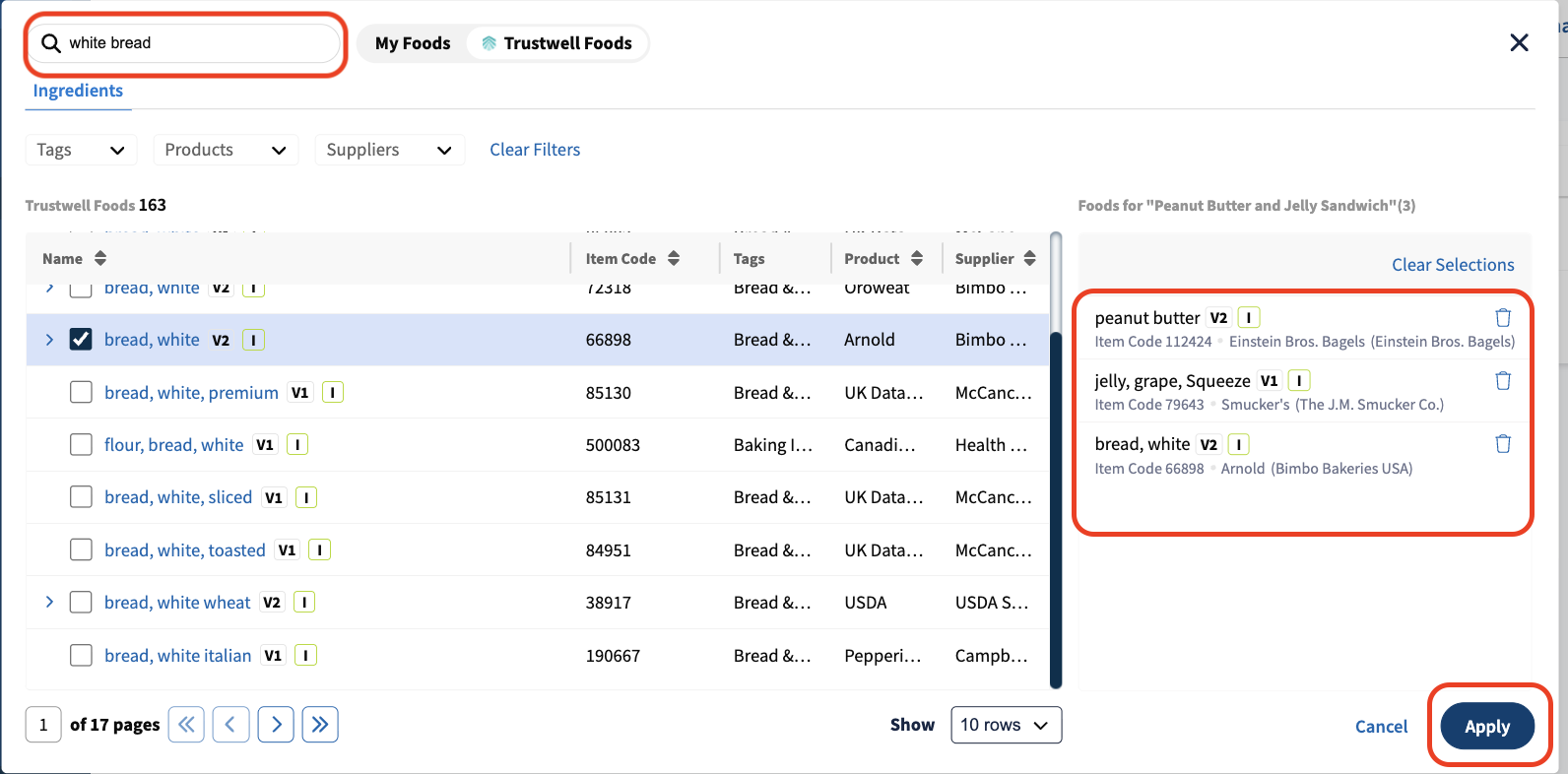This screenshot has width=1568, height=774.
Task: Open the Products filter dropdown
Action: click(x=226, y=150)
